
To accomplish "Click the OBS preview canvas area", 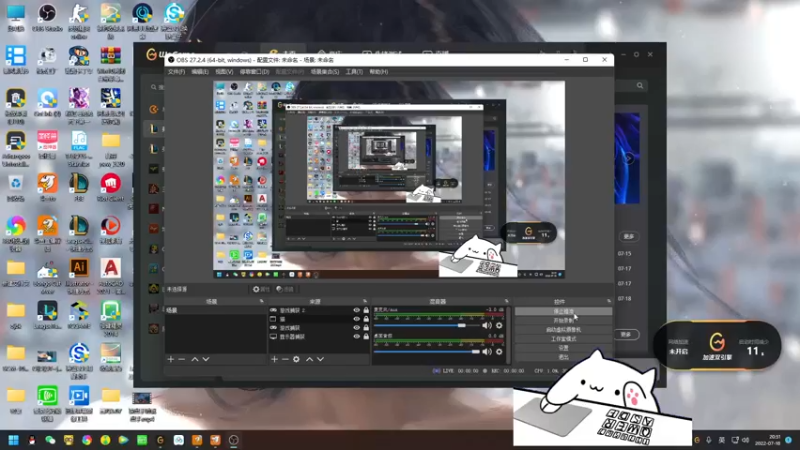I will tap(389, 179).
